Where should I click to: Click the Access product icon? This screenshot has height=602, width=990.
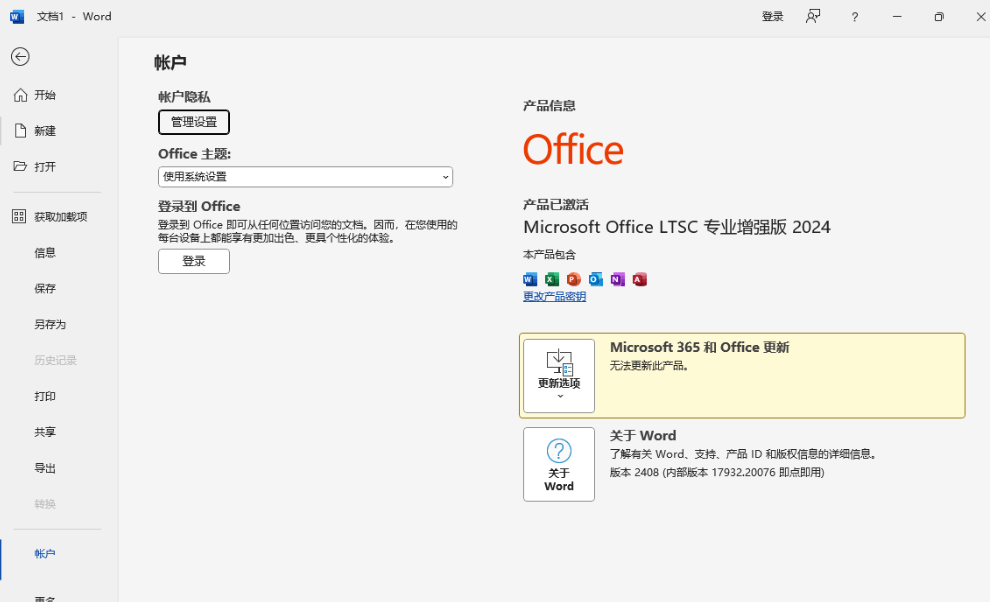pyautogui.click(x=640, y=279)
